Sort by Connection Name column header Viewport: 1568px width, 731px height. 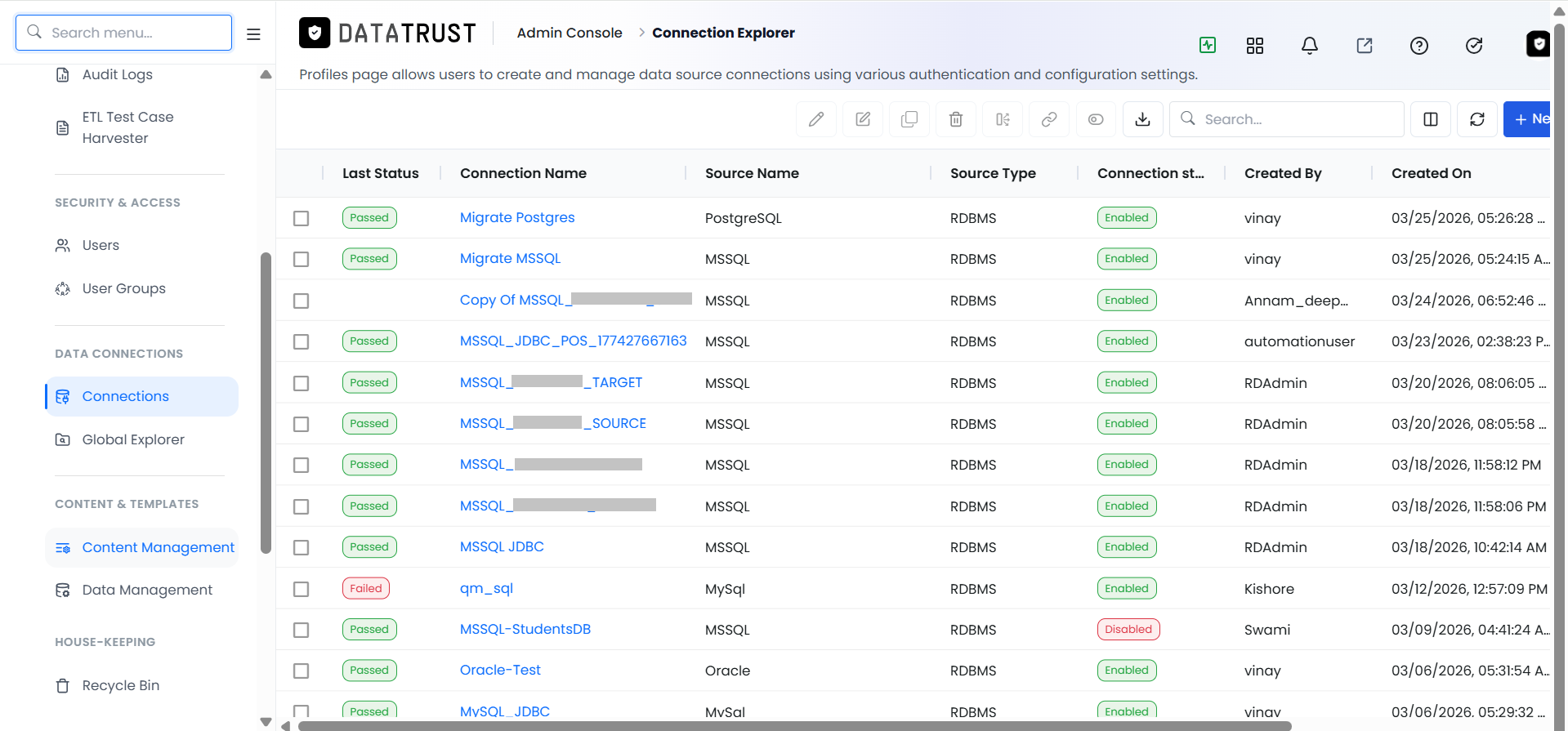coord(523,173)
